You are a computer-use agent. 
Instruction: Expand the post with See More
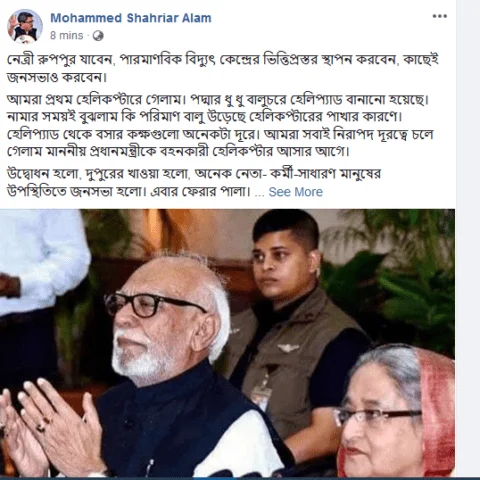coord(296,192)
